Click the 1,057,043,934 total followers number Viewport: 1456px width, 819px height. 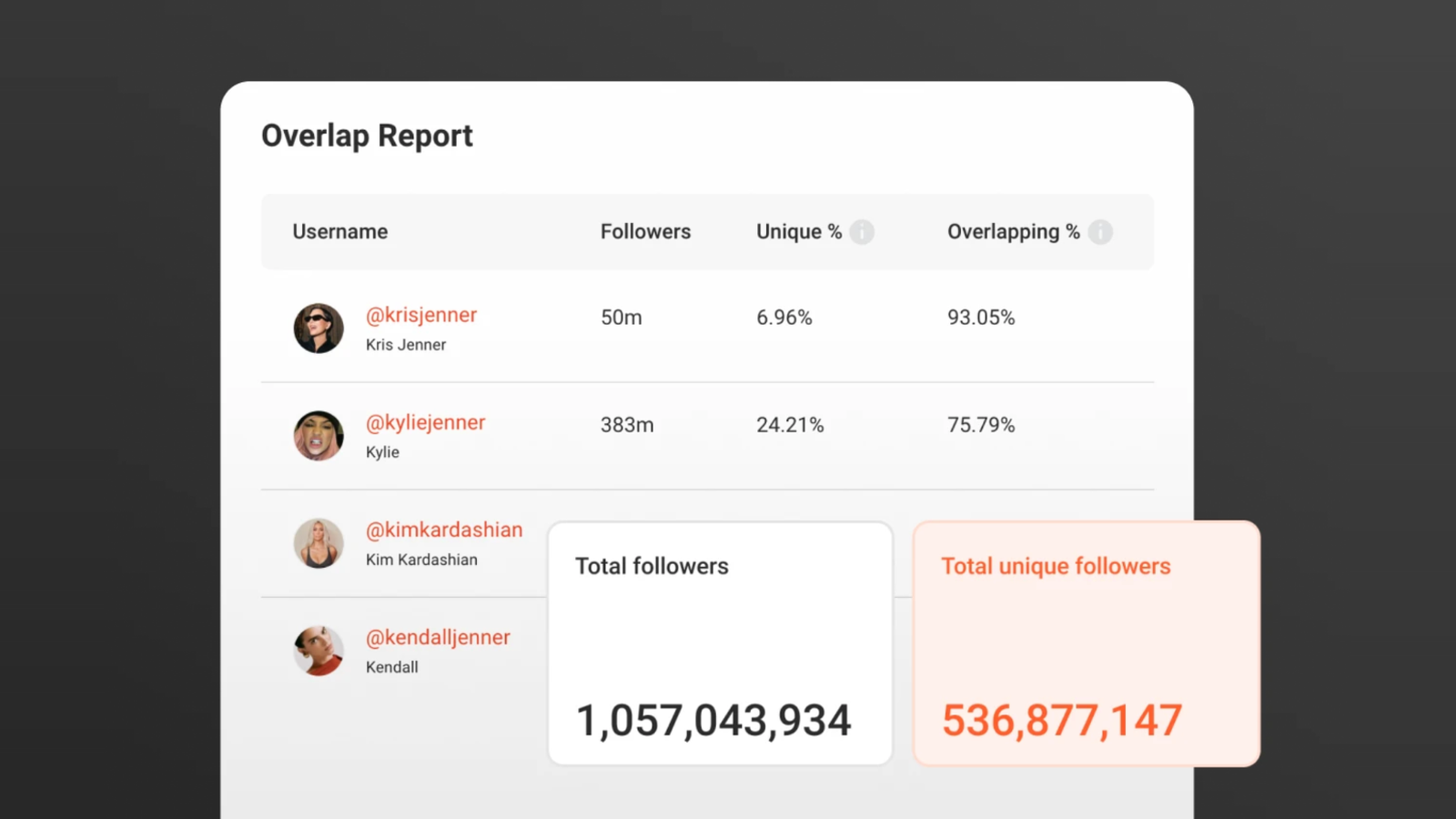pyautogui.click(x=714, y=721)
